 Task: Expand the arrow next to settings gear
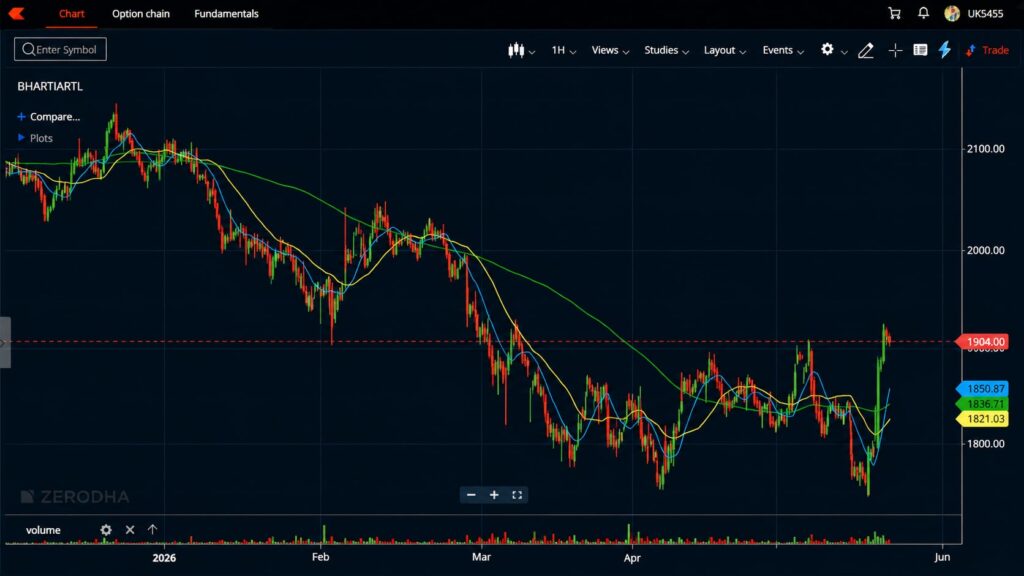pyautogui.click(x=844, y=52)
